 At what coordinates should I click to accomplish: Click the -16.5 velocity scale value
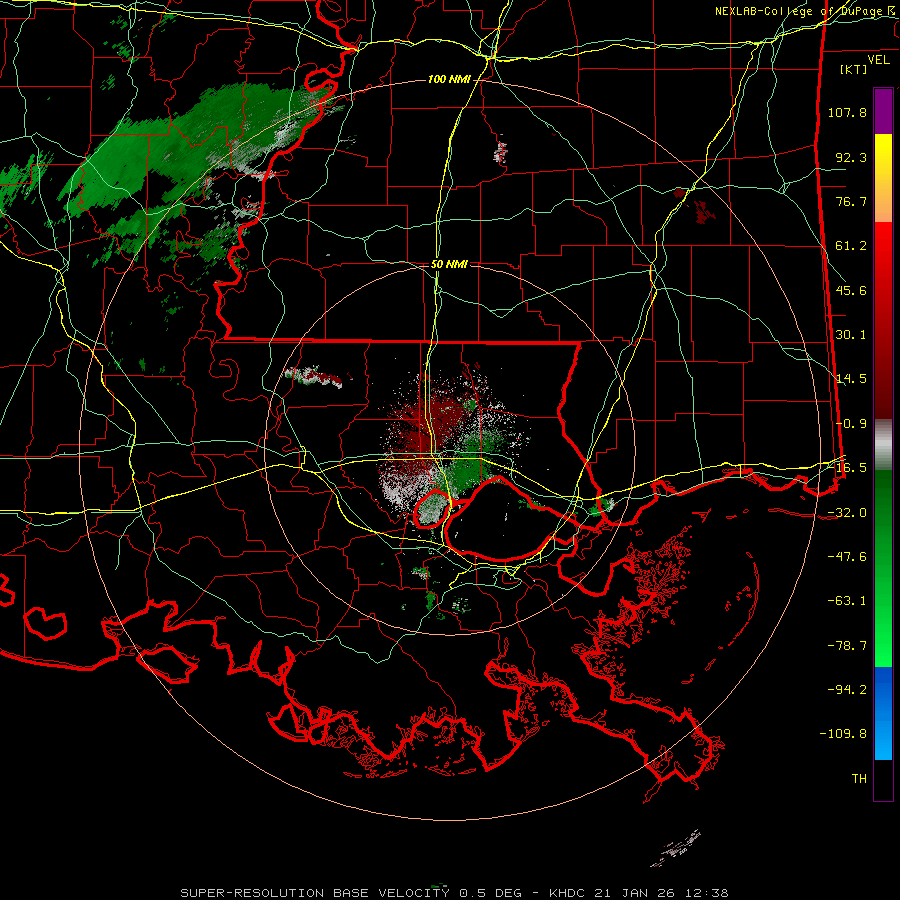point(849,468)
